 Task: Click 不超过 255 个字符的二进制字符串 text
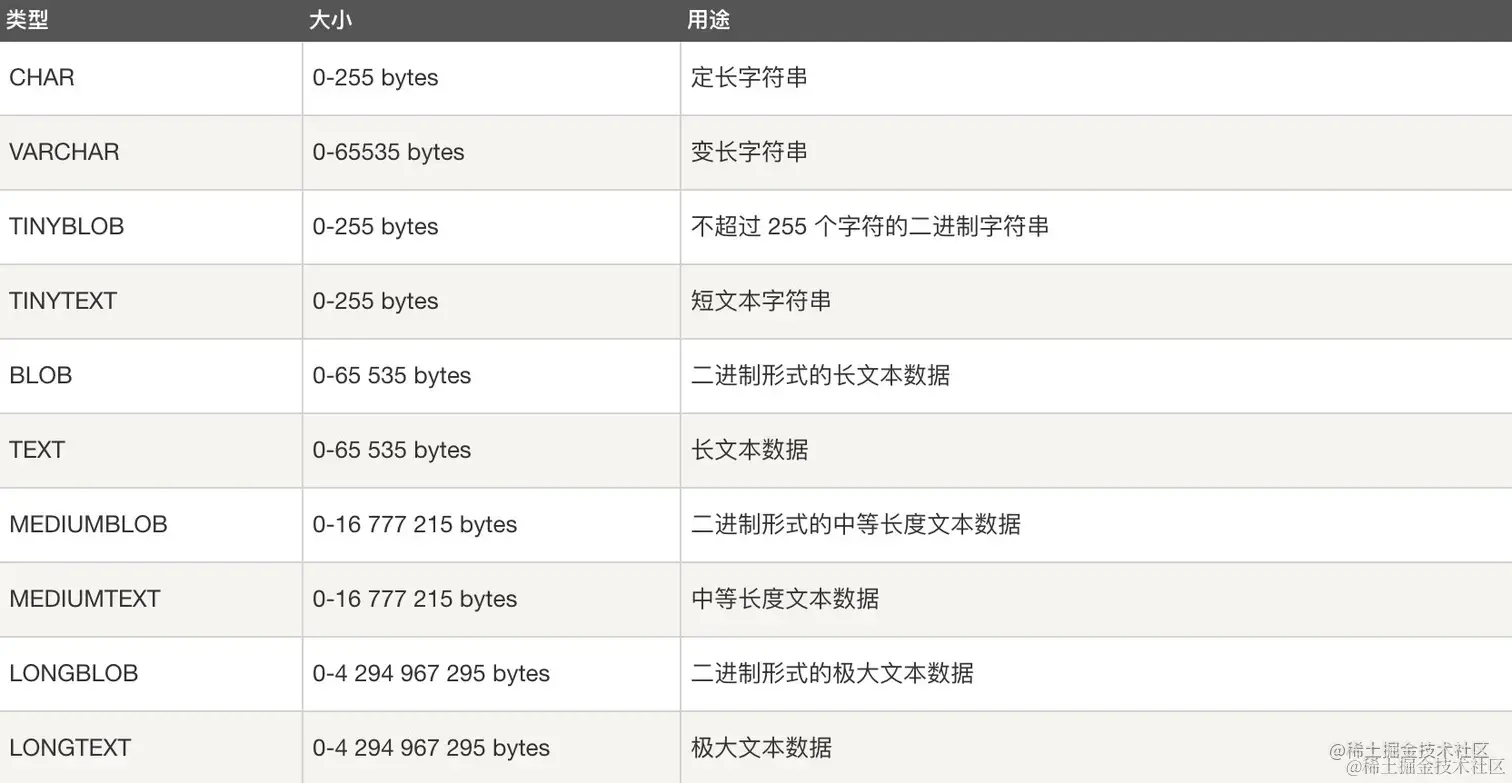coord(870,227)
